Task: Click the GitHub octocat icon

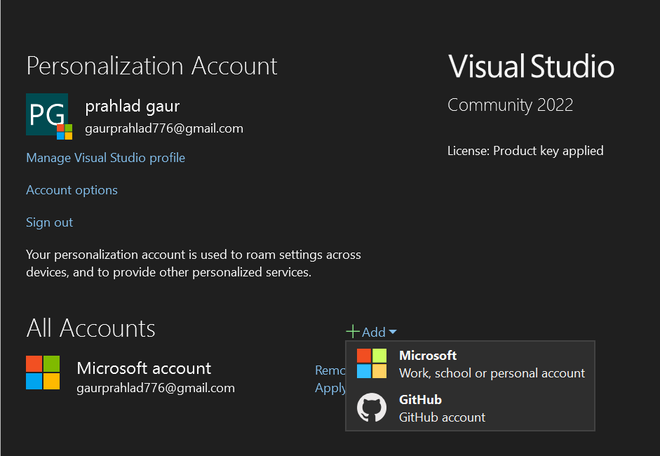Action: coord(372,408)
